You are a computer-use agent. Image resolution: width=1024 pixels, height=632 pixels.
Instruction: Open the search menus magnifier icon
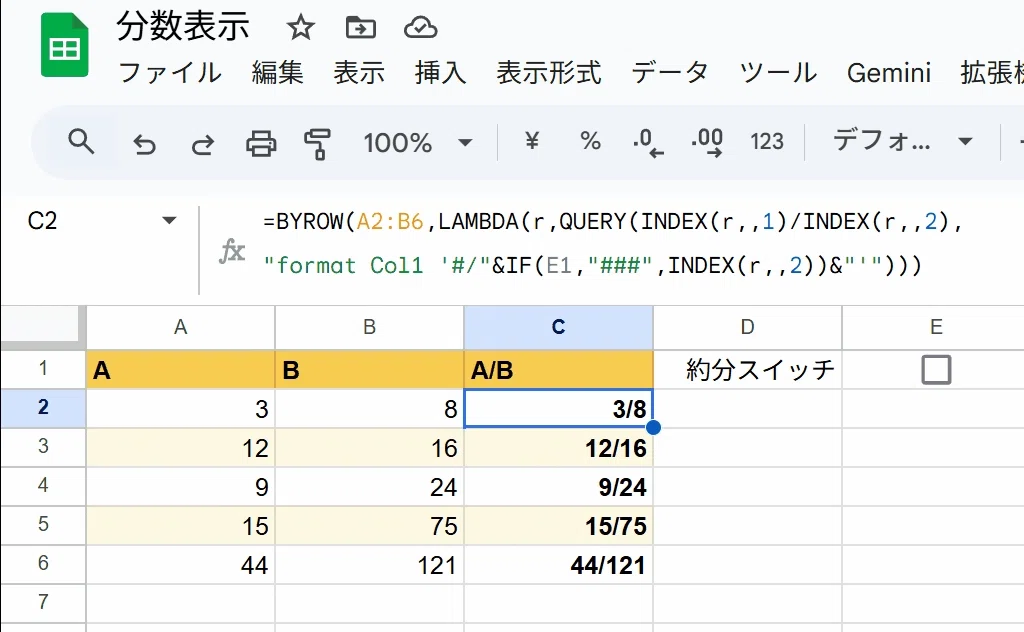(x=81, y=142)
